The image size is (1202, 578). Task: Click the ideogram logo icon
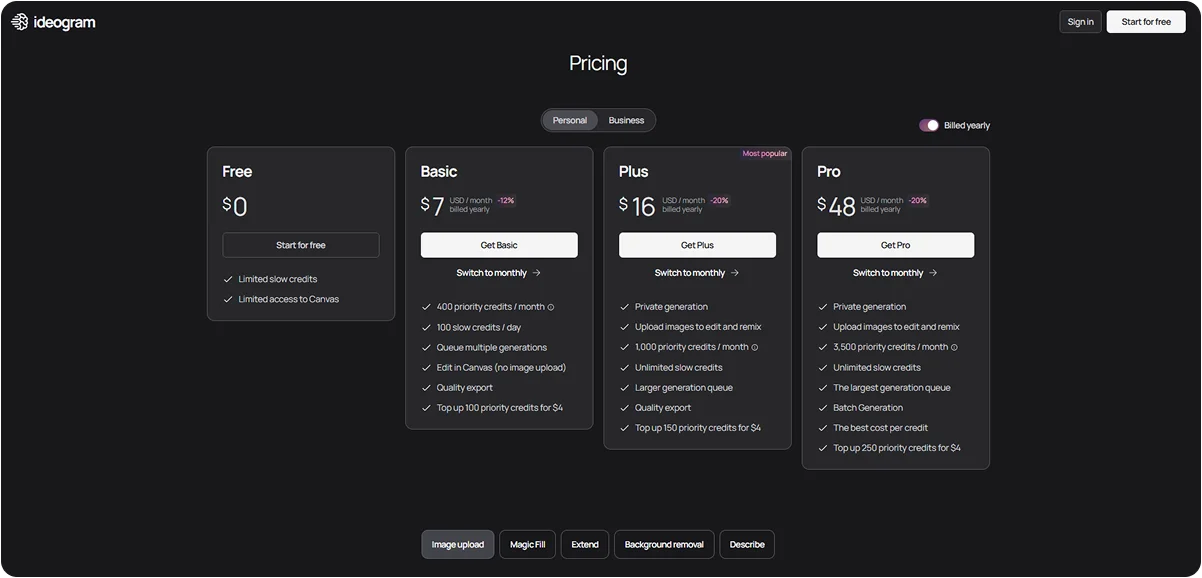click(18, 20)
